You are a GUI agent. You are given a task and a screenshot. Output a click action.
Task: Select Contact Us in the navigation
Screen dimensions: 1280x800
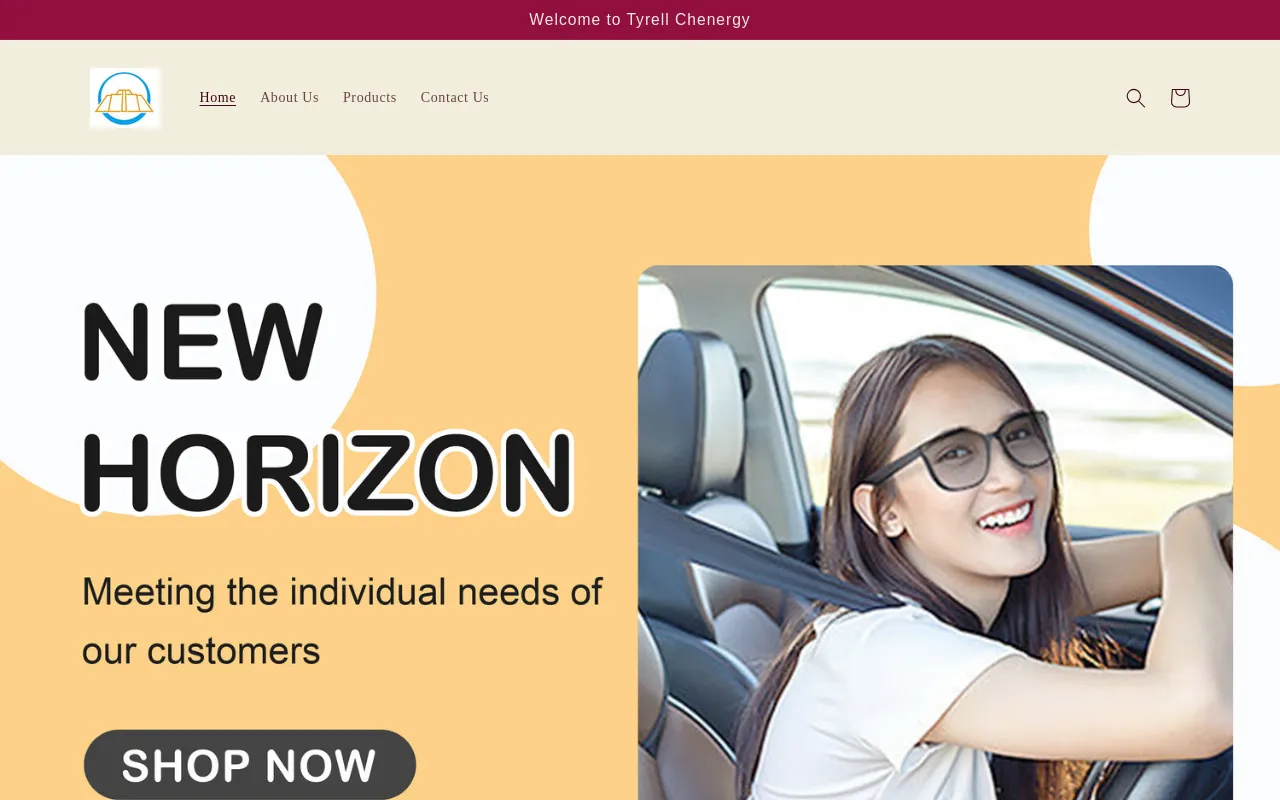click(455, 97)
